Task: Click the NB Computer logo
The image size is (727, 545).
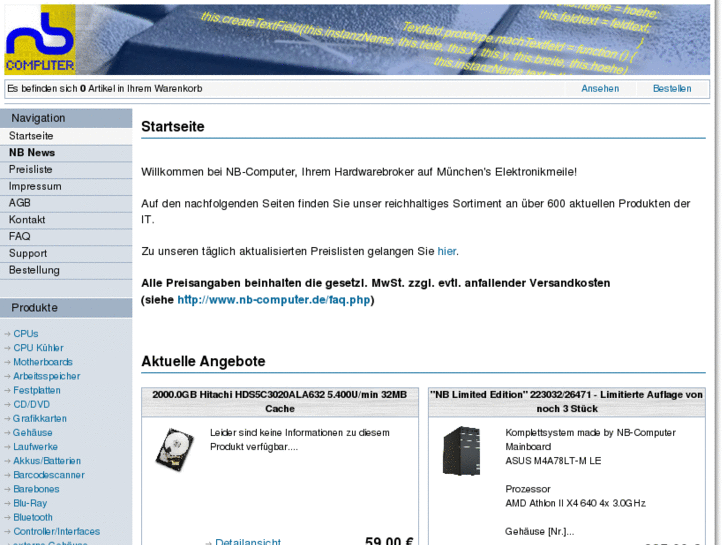Action: point(40,40)
